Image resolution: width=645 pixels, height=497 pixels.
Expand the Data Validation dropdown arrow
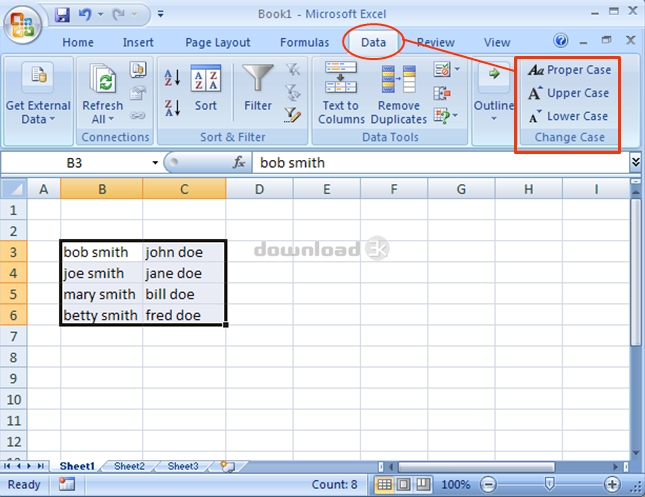tap(457, 70)
